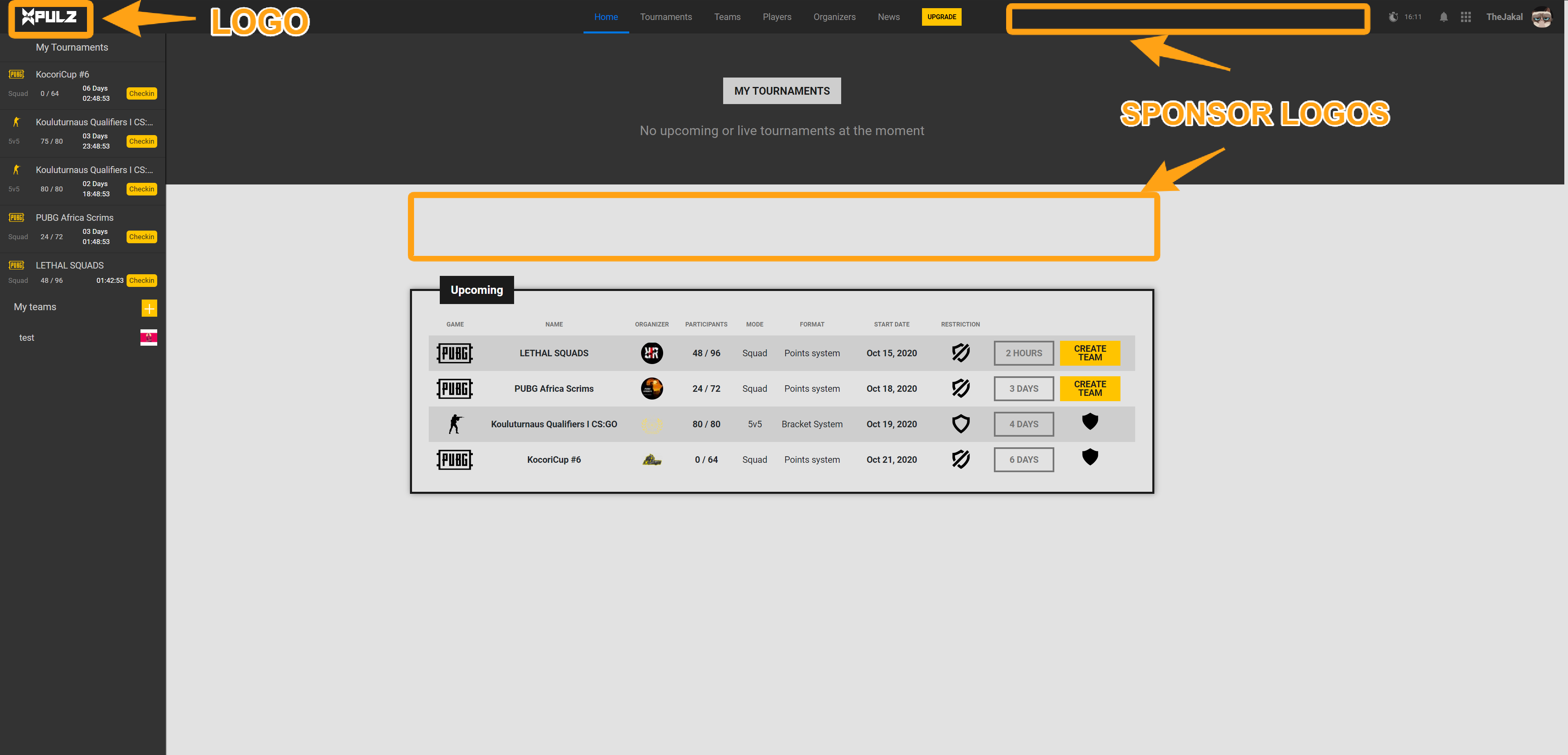Click PUBG icon beside LETHAL SQUADS sidebar

(16, 265)
